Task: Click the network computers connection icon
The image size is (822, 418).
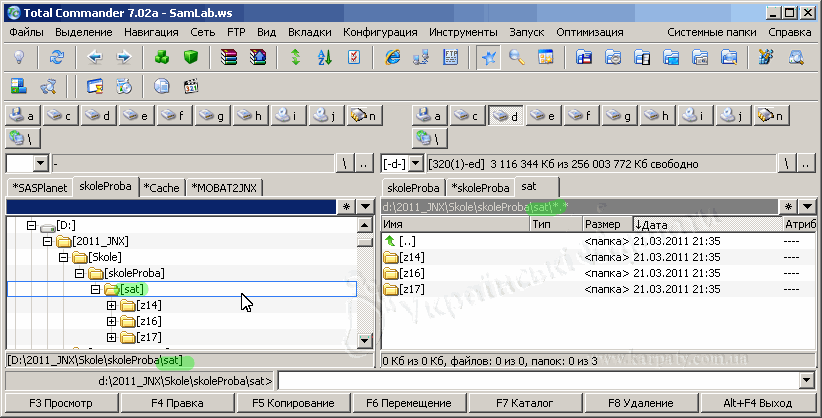Action: [421, 57]
